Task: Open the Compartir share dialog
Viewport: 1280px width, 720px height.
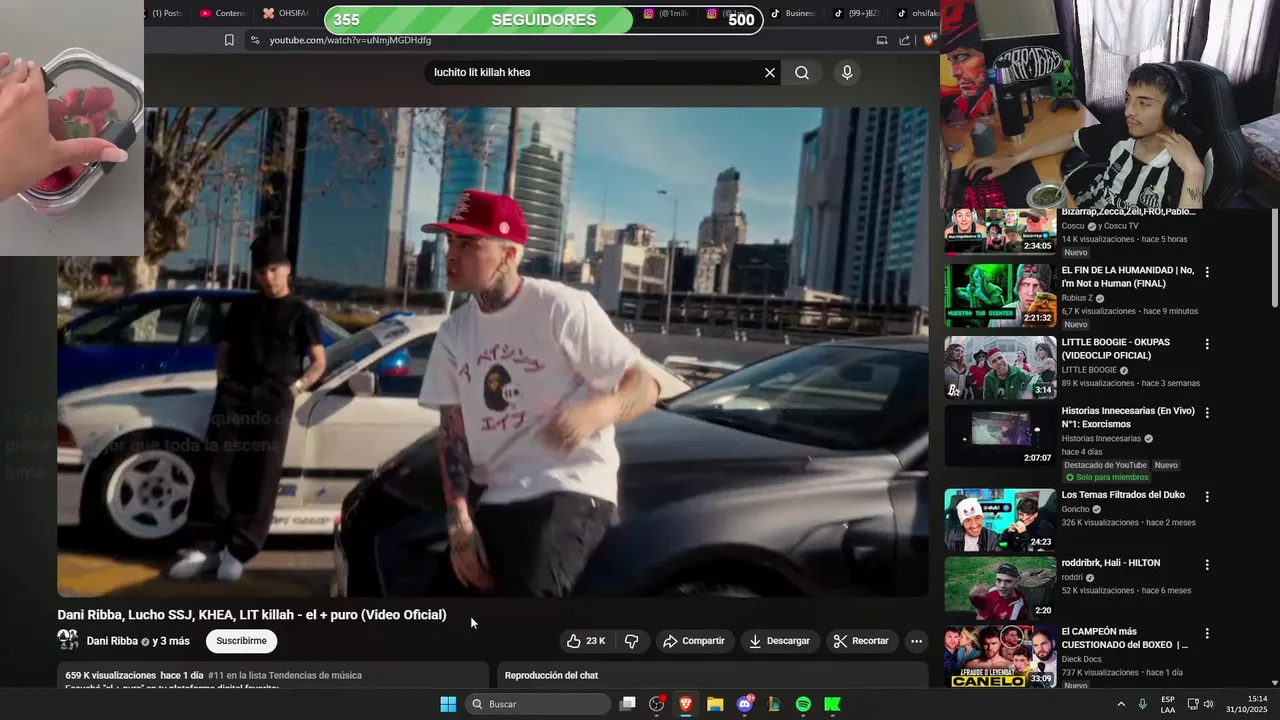Action: 694,641
